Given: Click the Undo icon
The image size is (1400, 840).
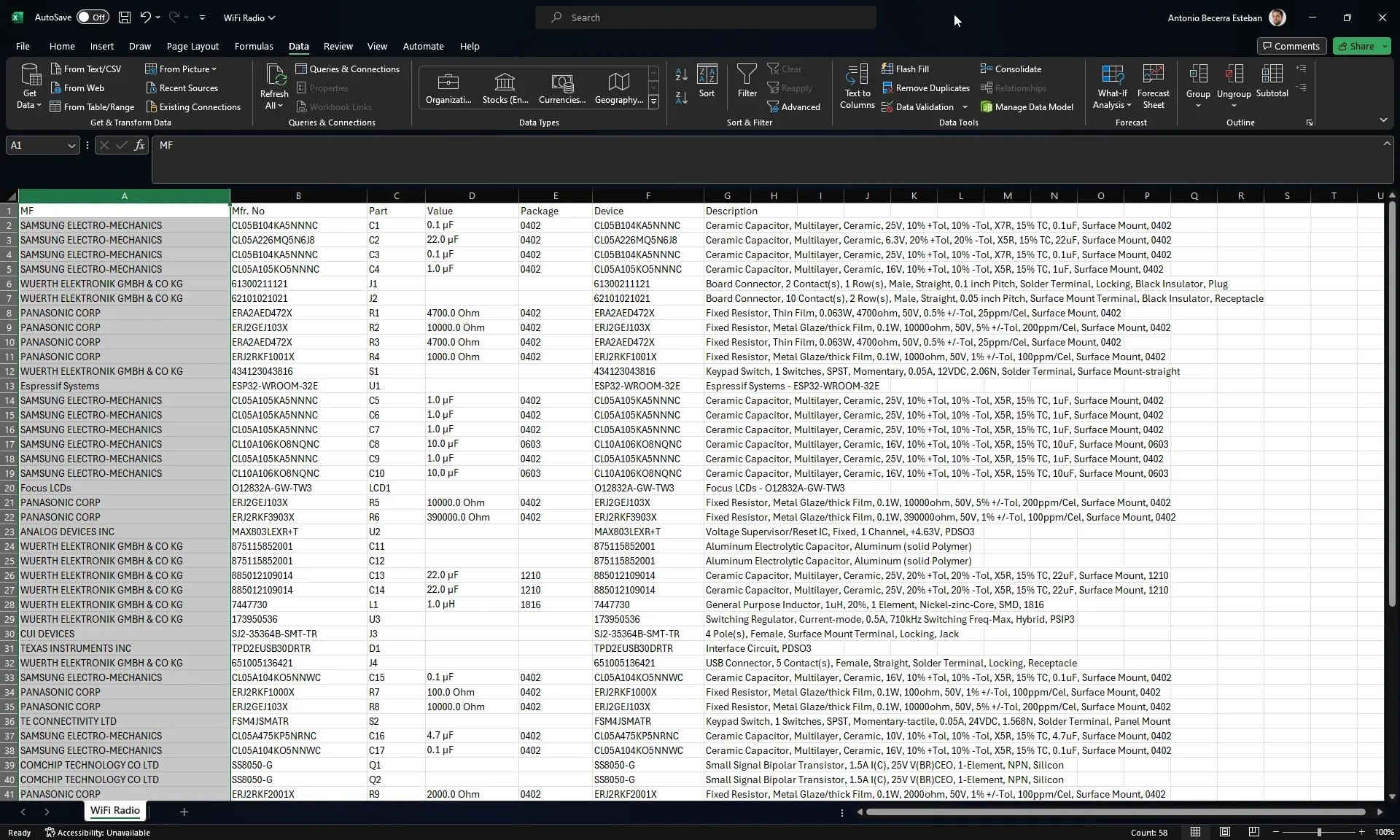Looking at the screenshot, I should [x=145, y=17].
